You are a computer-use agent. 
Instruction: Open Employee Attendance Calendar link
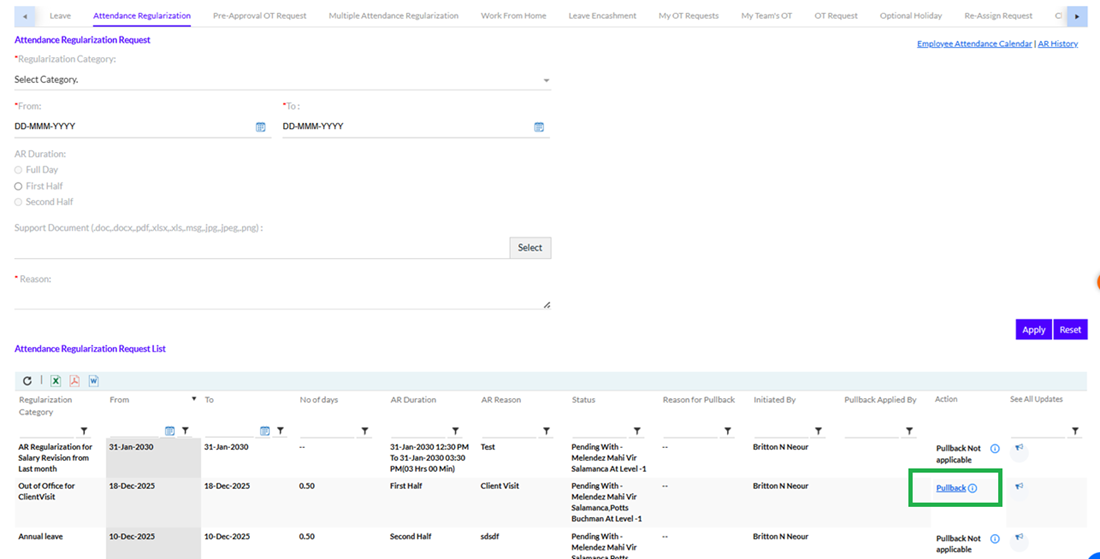click(973, 44)
